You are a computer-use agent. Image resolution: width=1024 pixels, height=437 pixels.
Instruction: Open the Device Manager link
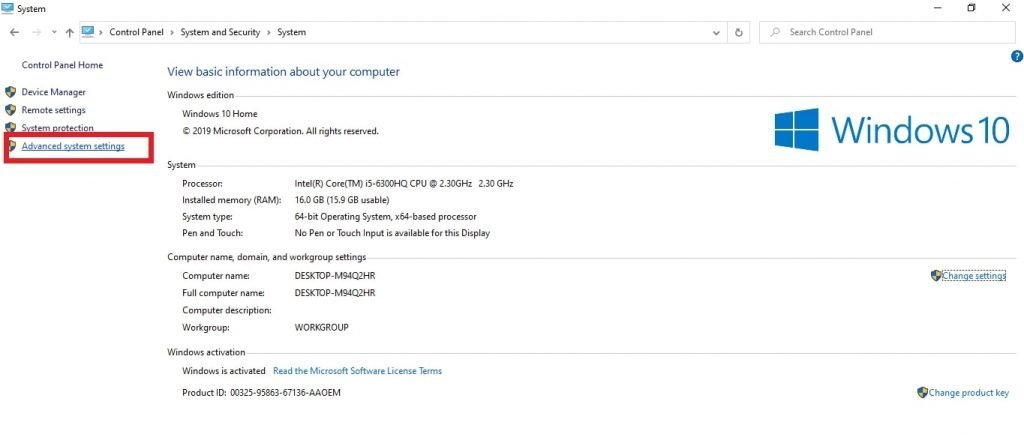53,92
